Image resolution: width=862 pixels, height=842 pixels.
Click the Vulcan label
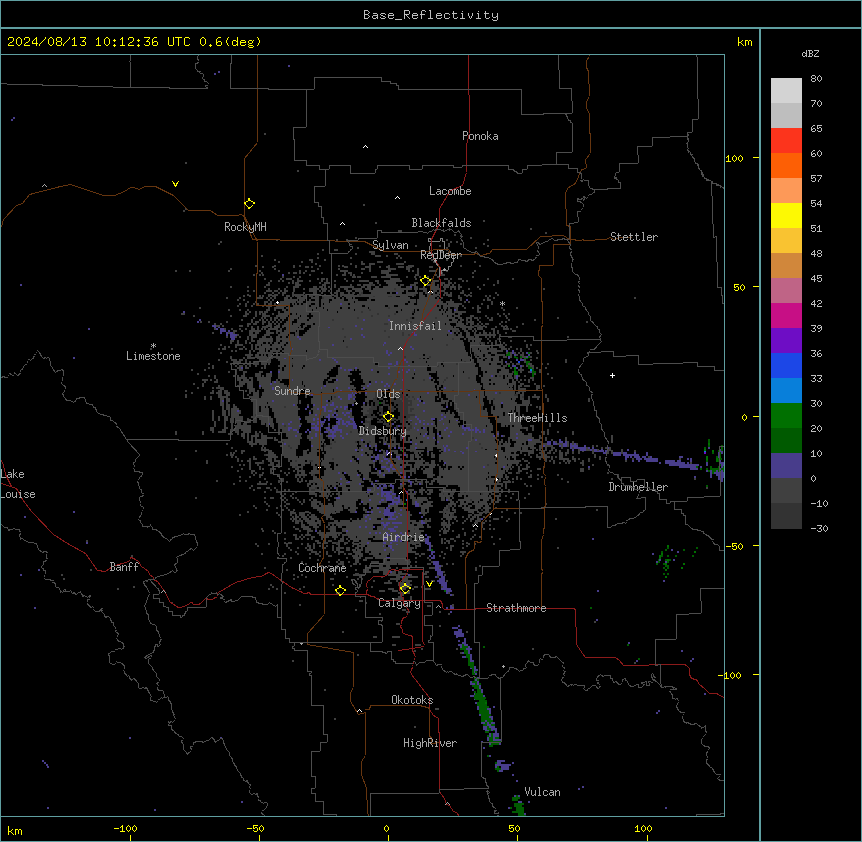[x=542, y=792]
